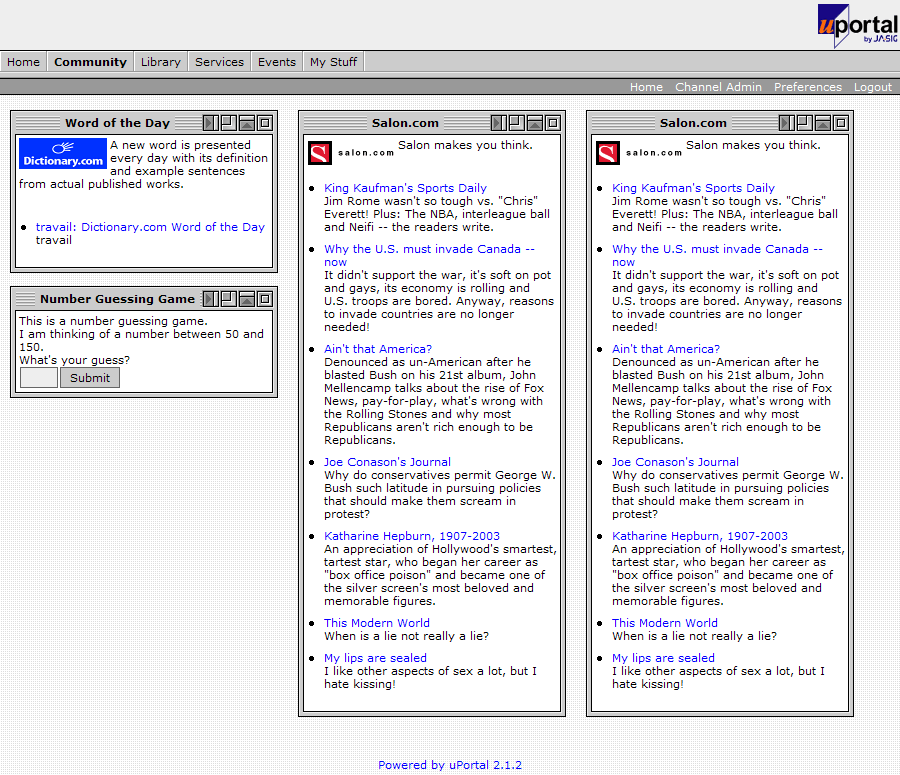Click the red Salon logo in first Salon.com channel
The image size is (900, 775).
click(x=320, y=153)
